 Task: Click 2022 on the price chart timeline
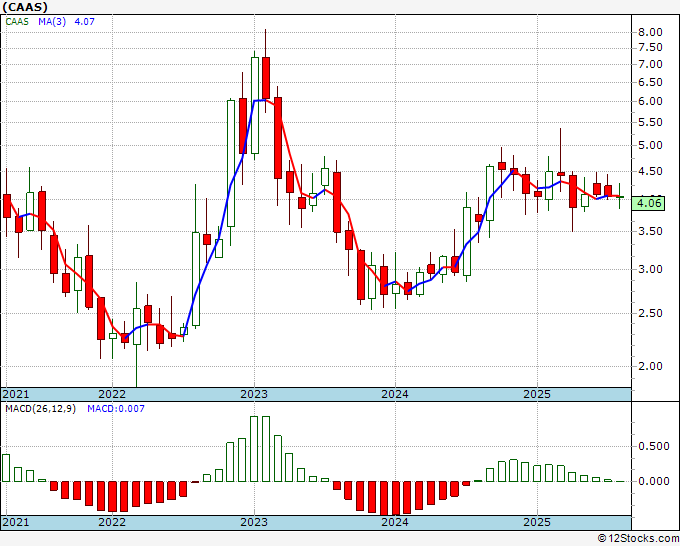pos(112,394)
